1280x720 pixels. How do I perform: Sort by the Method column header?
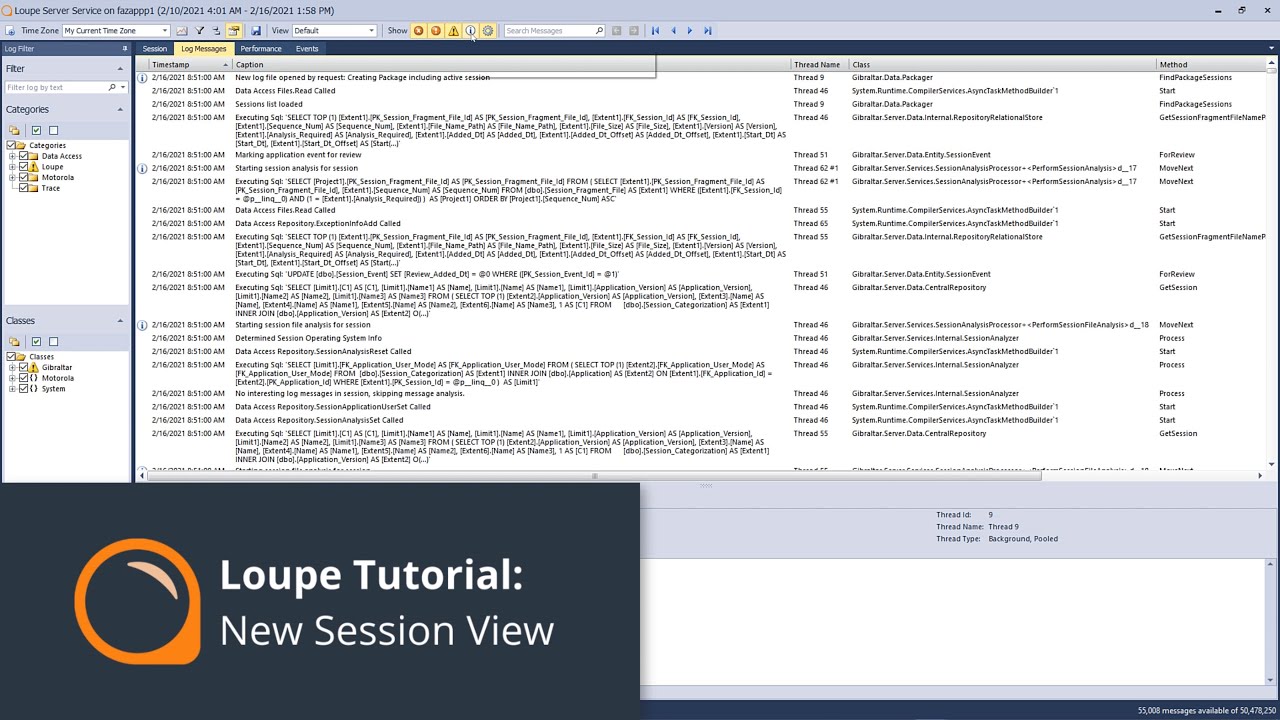[1210, 65]
